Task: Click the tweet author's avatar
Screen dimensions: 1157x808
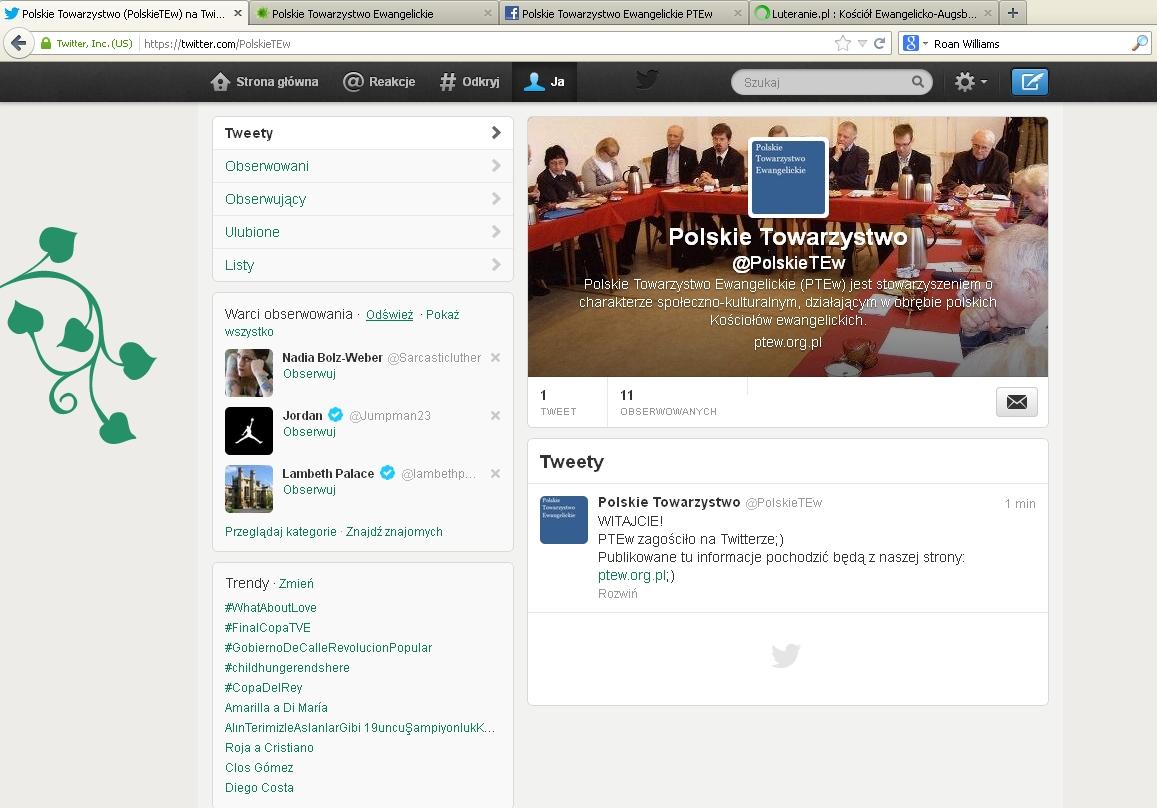Action: pos(564,520)
